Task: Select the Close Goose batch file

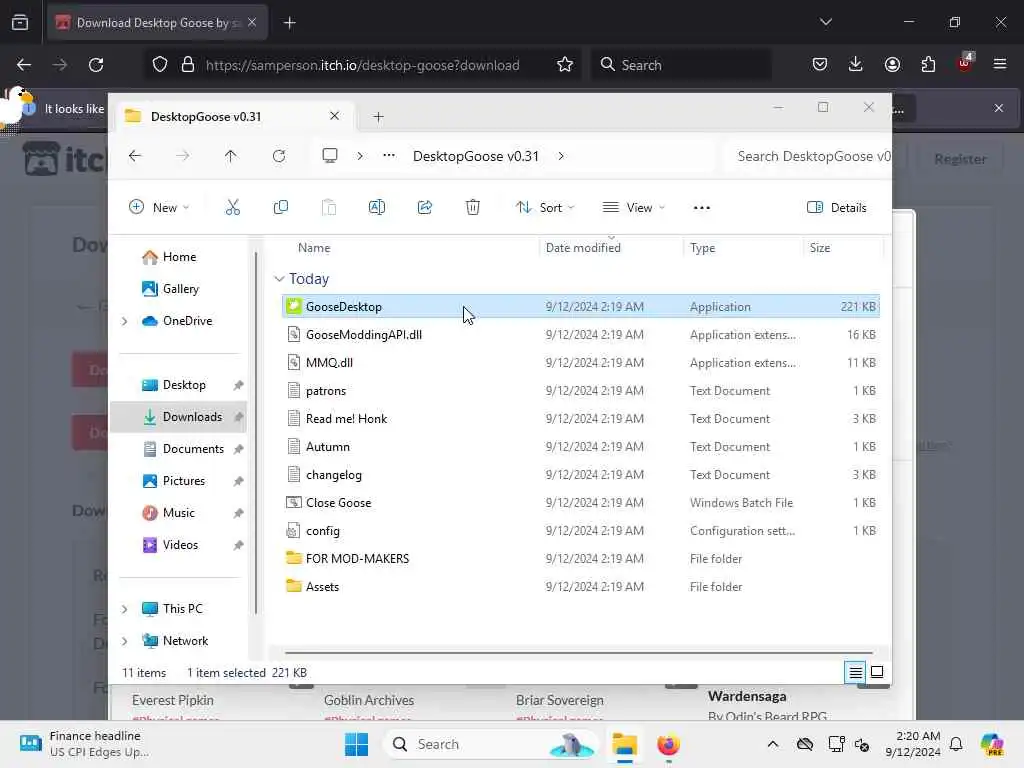Action: [x=581, y=502]
